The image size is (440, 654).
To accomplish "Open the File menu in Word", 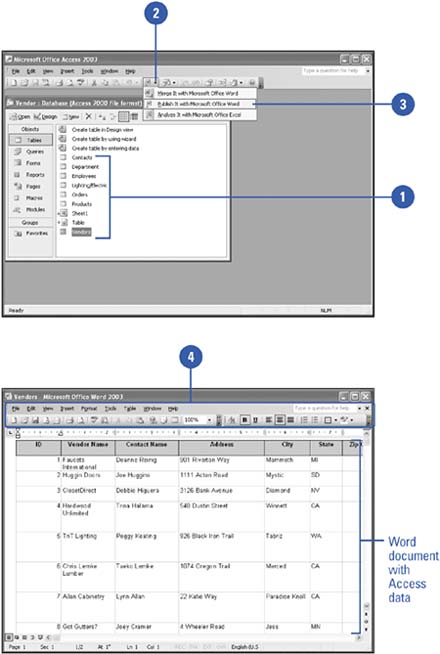I will click(x=15, y=408).
